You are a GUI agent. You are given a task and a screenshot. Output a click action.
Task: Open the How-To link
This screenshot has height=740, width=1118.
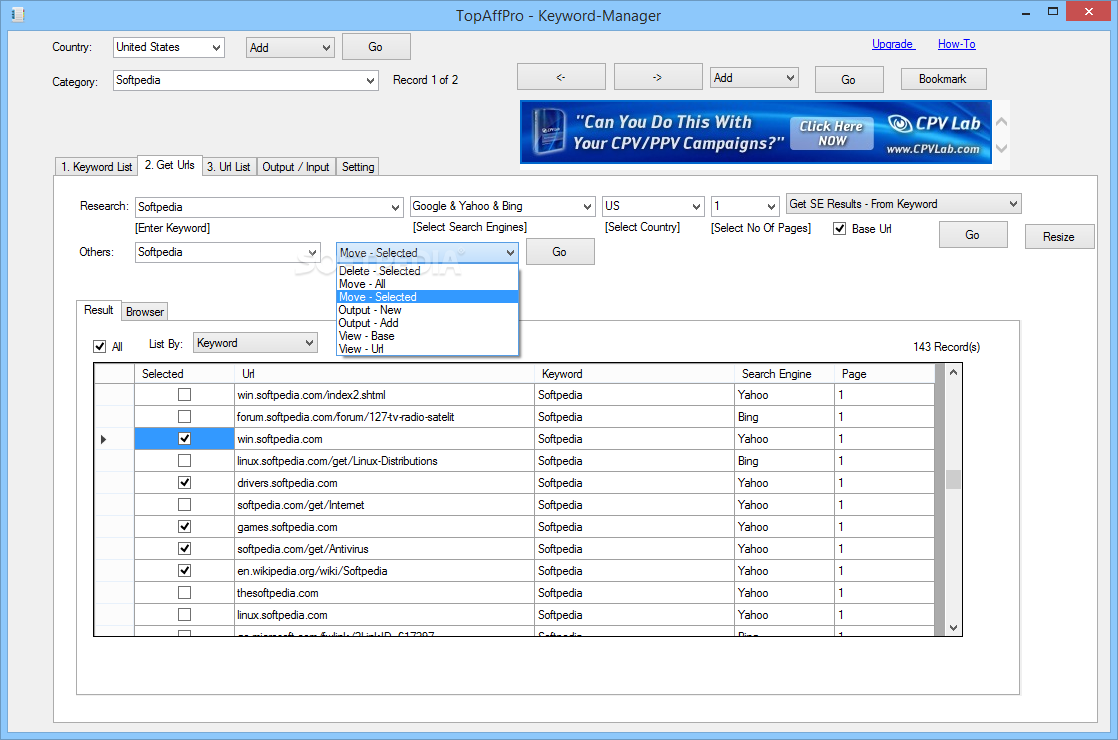click(x=957, y=44)
